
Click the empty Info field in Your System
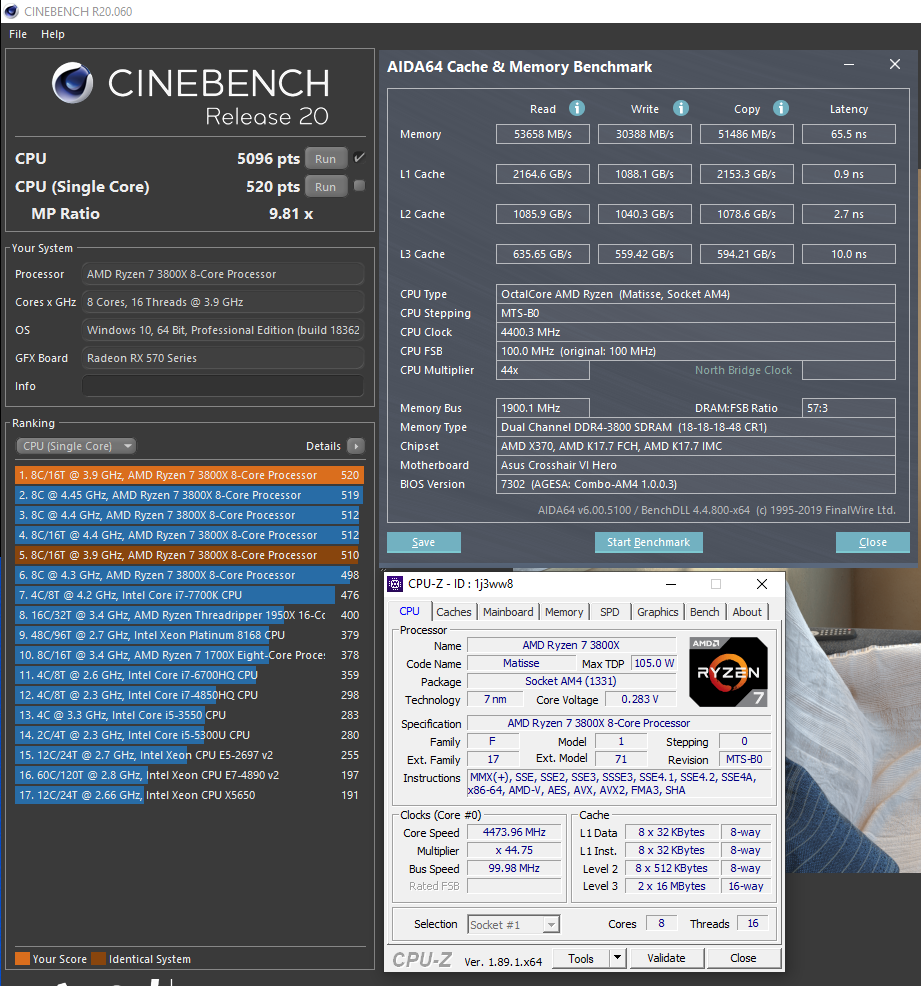click(223, 386)
